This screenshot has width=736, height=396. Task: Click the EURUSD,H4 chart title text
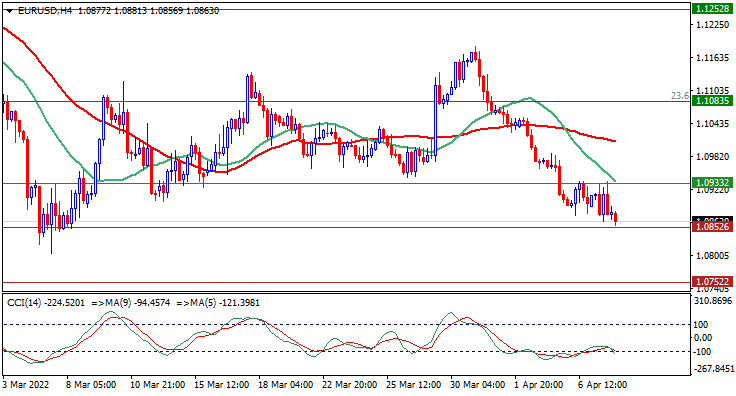pos(45,11)
